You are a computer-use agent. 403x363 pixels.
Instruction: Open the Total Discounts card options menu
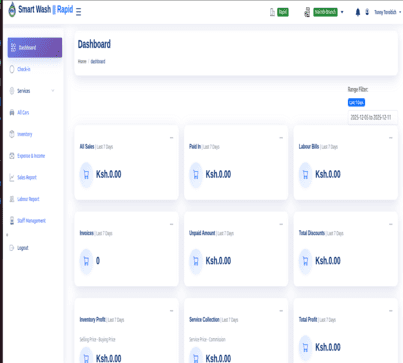click(391, 224)
